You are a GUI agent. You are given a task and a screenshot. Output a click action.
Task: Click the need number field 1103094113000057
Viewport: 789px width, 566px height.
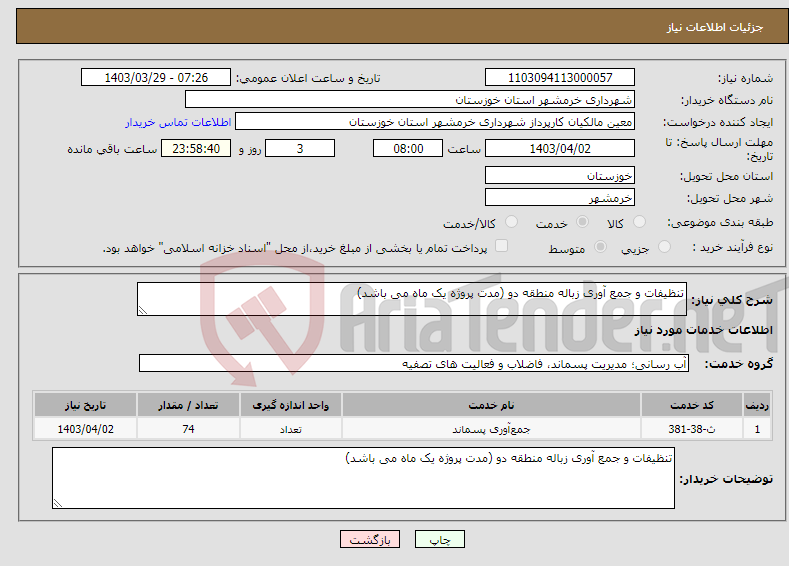tap(560, 77)
